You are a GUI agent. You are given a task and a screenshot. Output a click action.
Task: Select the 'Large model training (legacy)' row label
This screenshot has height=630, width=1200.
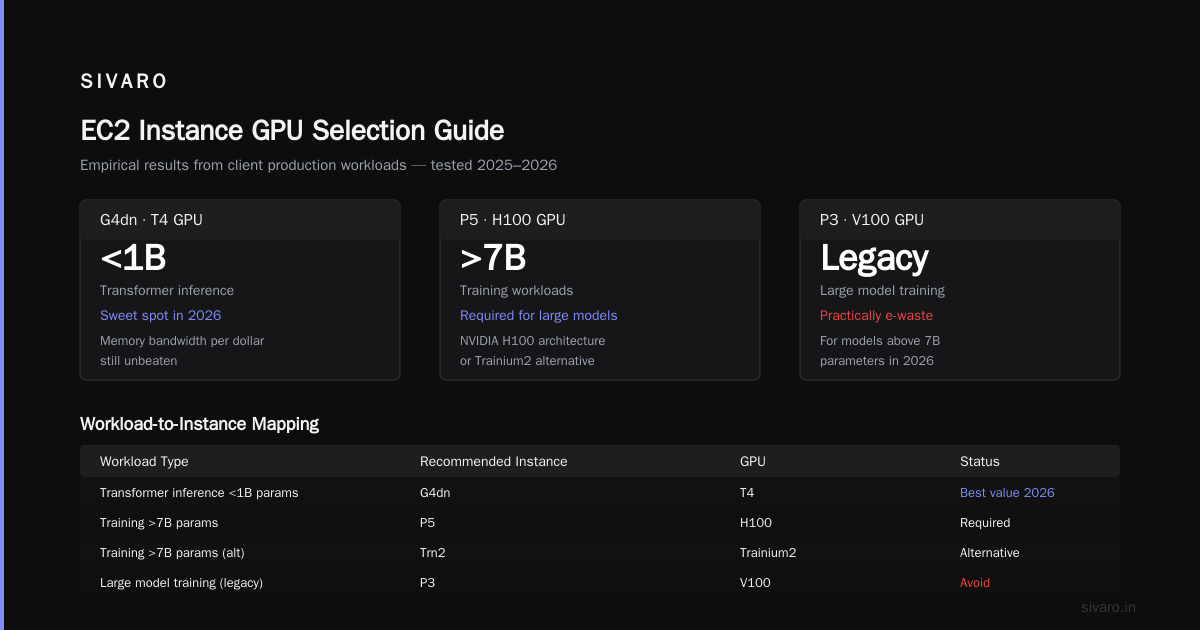(x=181, y=583)
